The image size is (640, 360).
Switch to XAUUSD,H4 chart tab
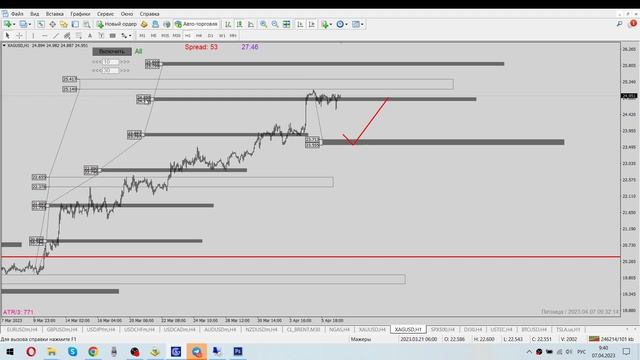pyautogui.click(x=372, y=329)
